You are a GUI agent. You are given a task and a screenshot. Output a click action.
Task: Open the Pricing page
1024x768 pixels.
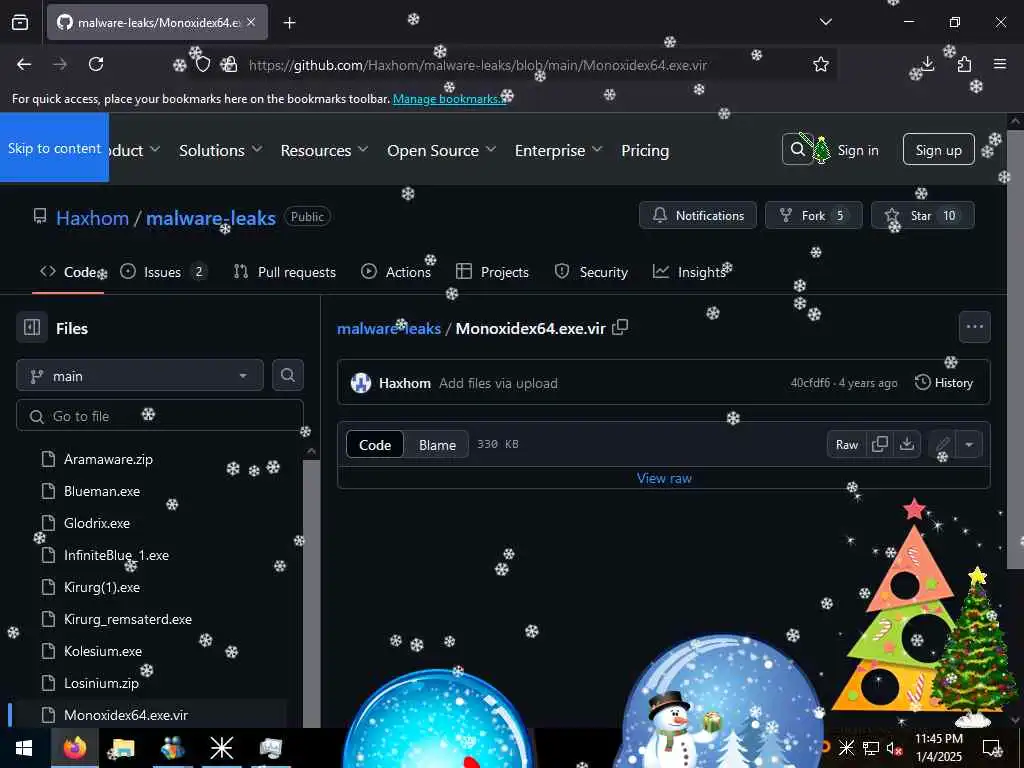click(x=645, y=150)
